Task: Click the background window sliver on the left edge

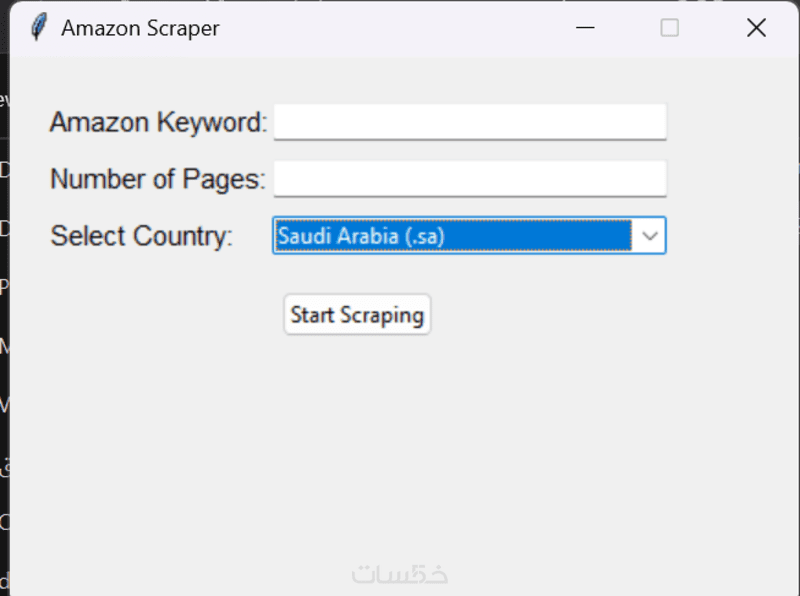Action: [4, 300]
